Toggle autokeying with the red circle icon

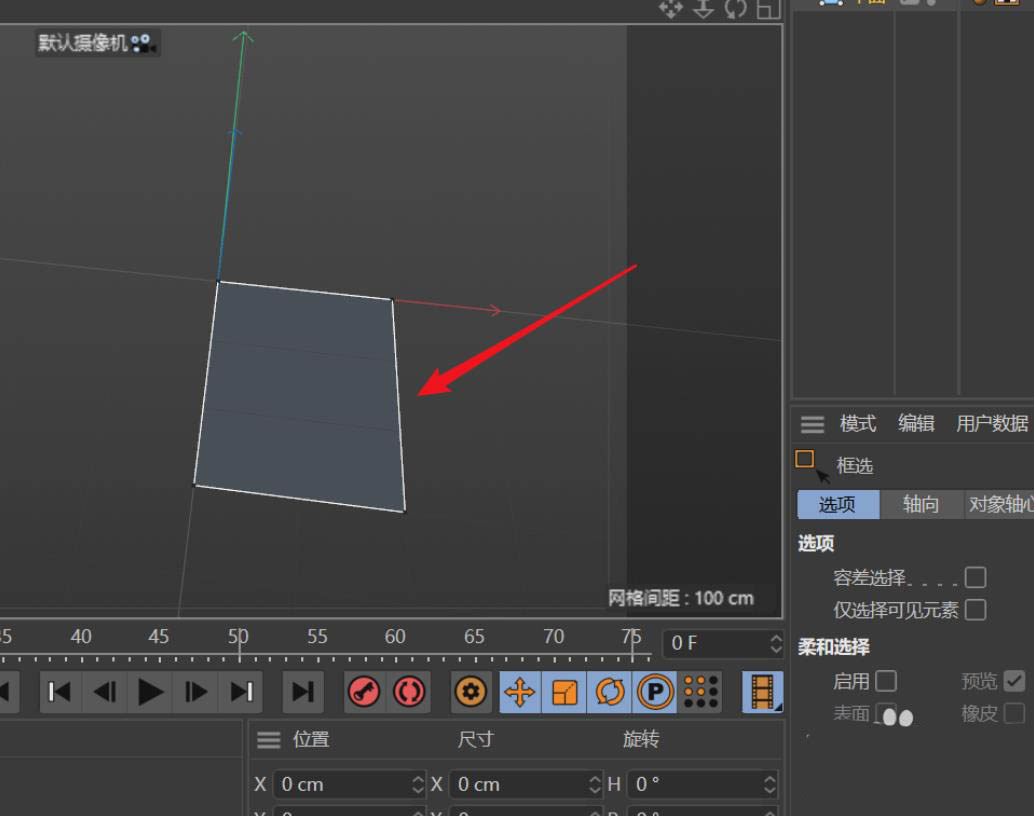pyautogui.click(x=408, y=691)
